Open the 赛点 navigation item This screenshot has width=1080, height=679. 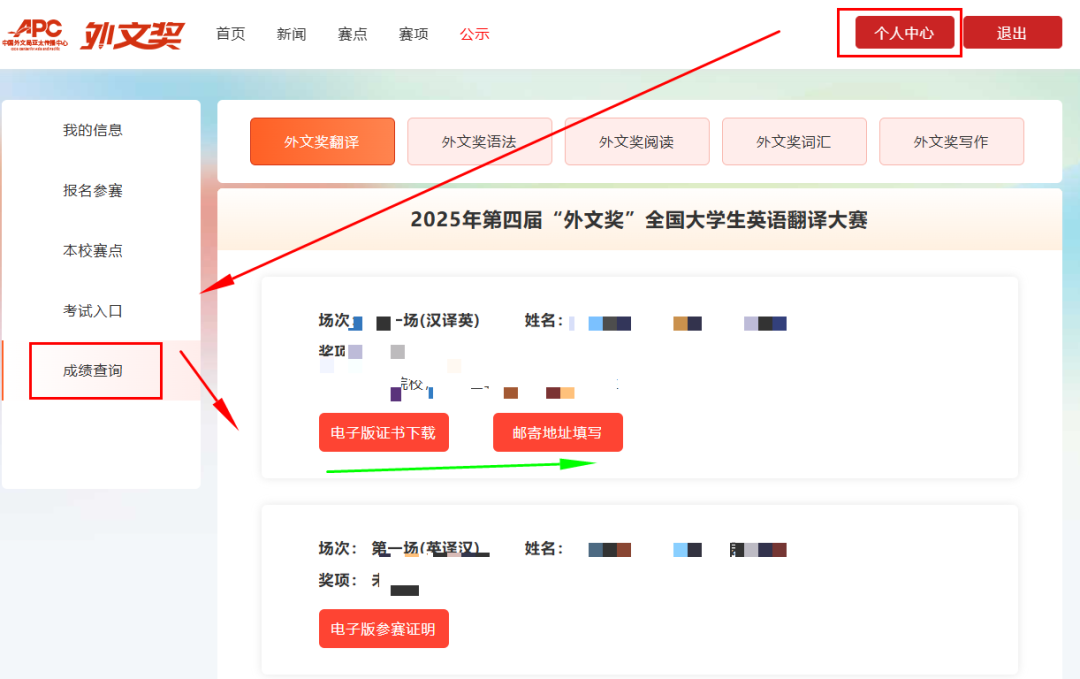[352, 34]
